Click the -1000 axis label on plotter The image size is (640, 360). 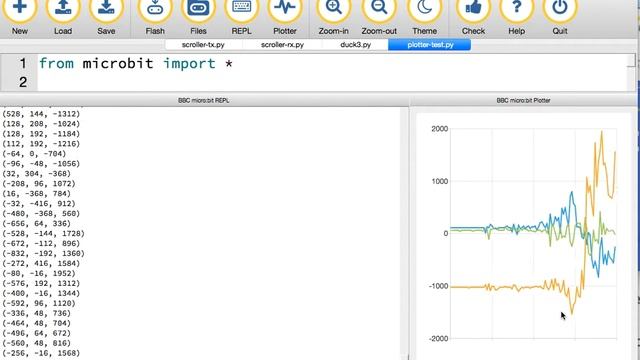[x=438, y=287]
